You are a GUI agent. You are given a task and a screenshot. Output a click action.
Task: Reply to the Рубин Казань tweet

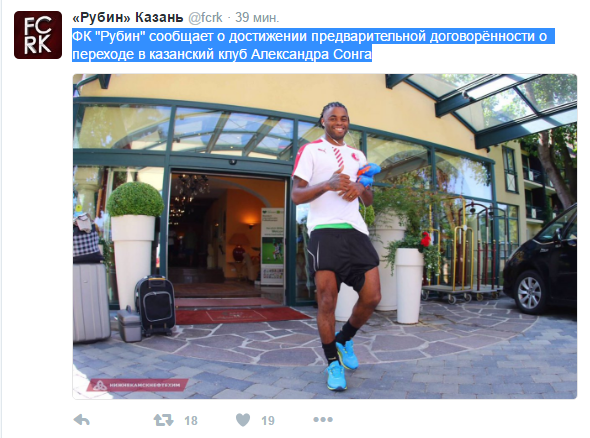point(82,420)
